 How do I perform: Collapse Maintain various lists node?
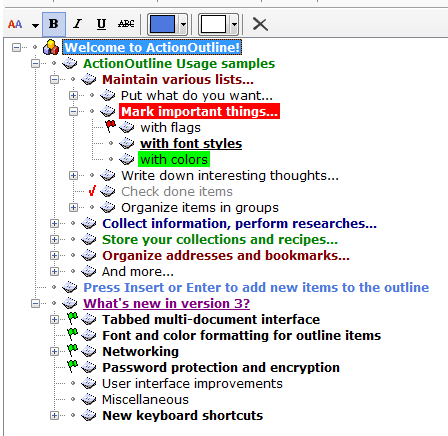coord(54,79)
